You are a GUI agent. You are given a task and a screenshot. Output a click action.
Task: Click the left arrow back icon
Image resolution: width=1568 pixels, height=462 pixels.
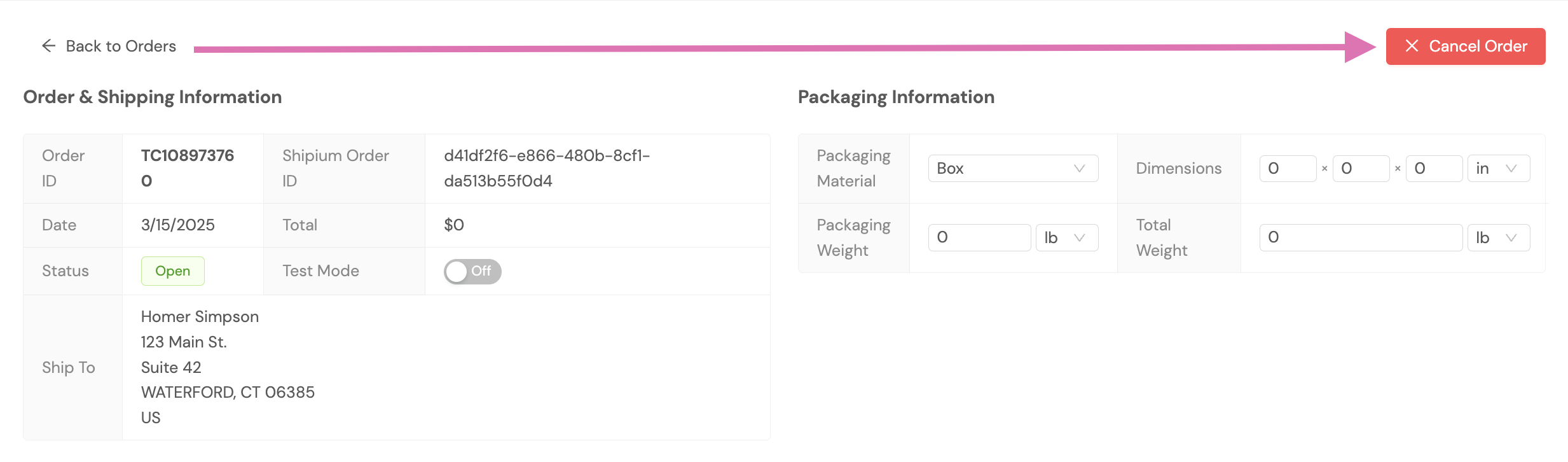(48, 46)
